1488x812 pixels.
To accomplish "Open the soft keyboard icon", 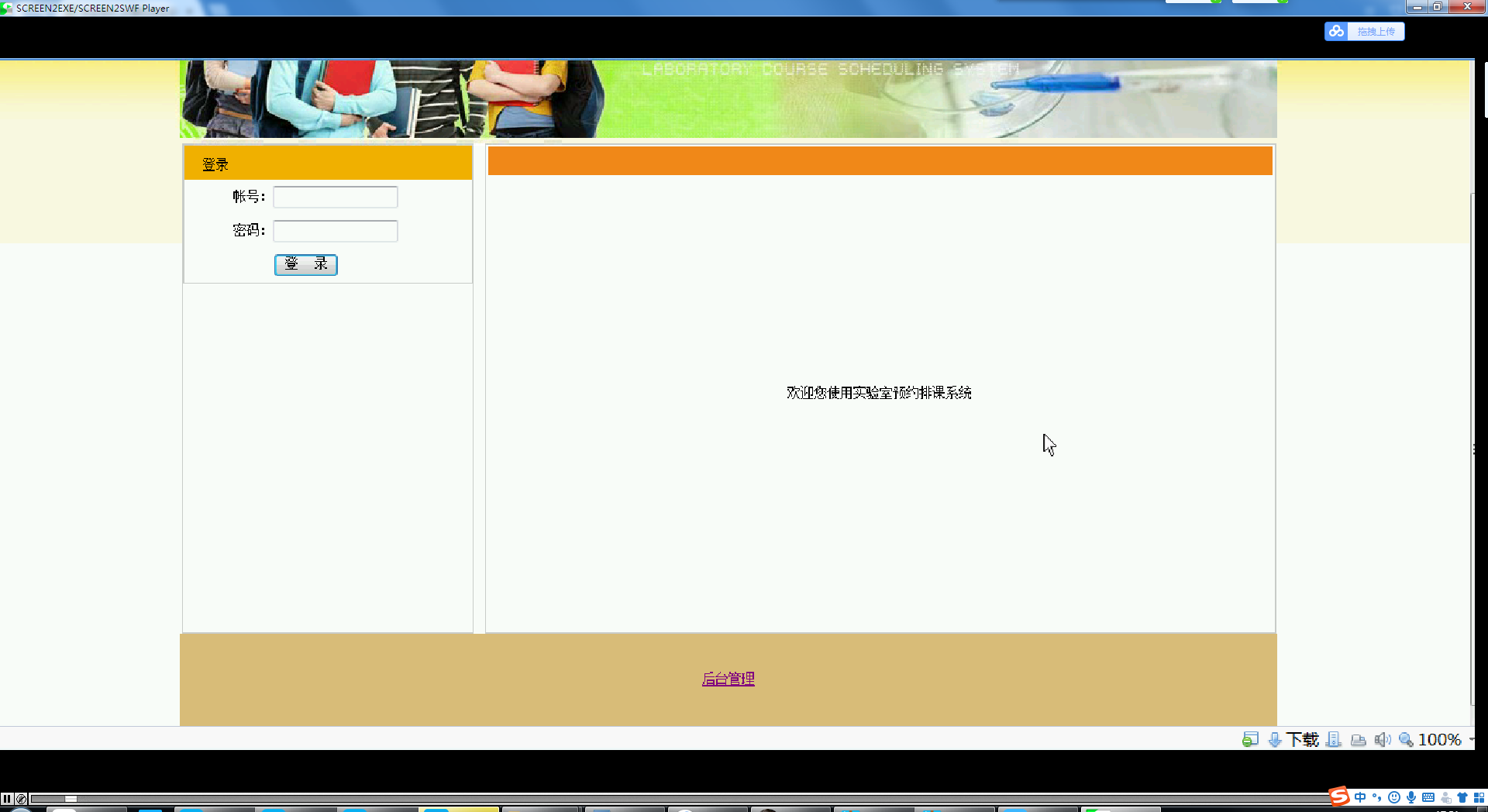I will [1428, 797].
